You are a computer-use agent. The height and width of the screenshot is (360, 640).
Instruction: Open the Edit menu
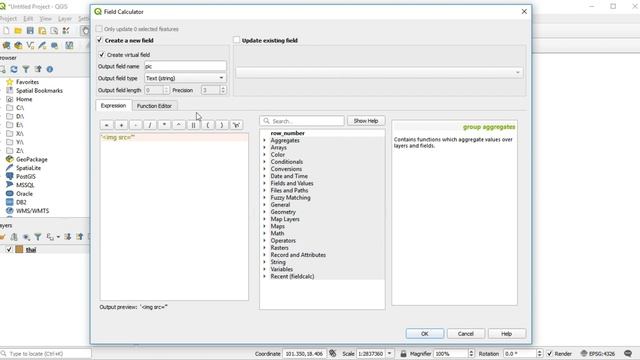tap(28, 19)
